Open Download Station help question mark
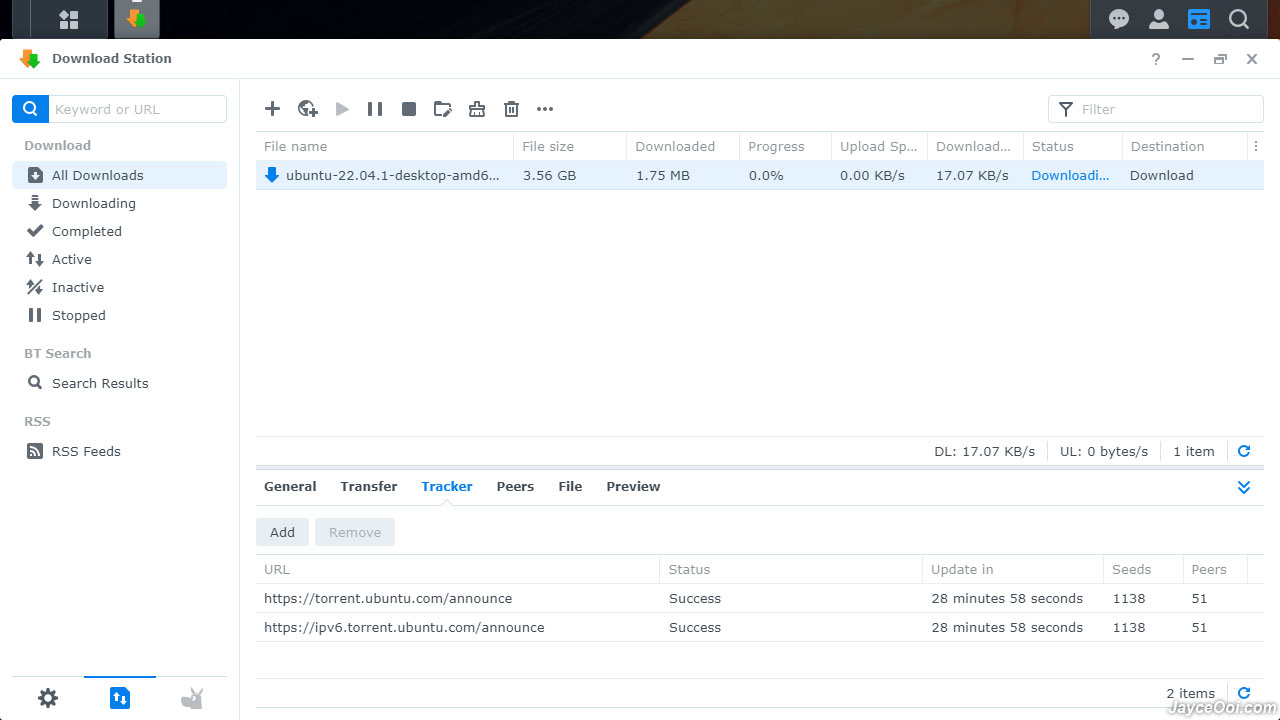 pyautogui.click(x=1156, y=59)
